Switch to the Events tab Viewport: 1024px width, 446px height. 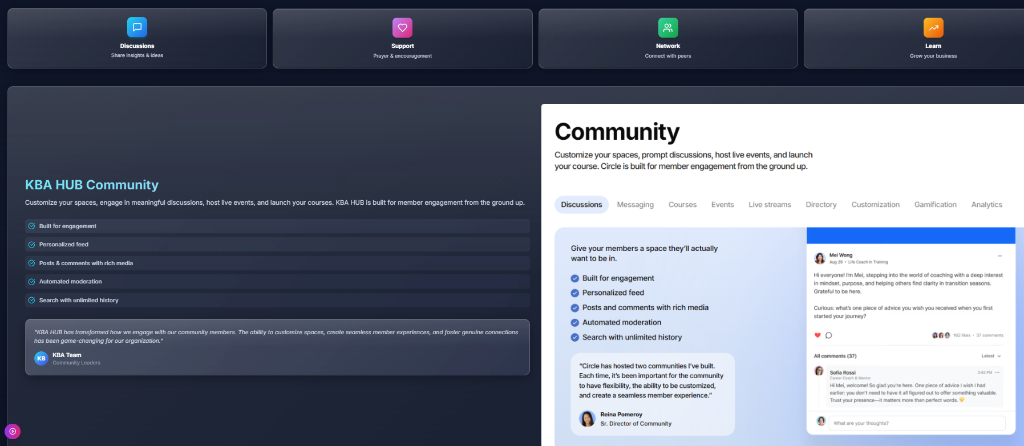[722, 204]
